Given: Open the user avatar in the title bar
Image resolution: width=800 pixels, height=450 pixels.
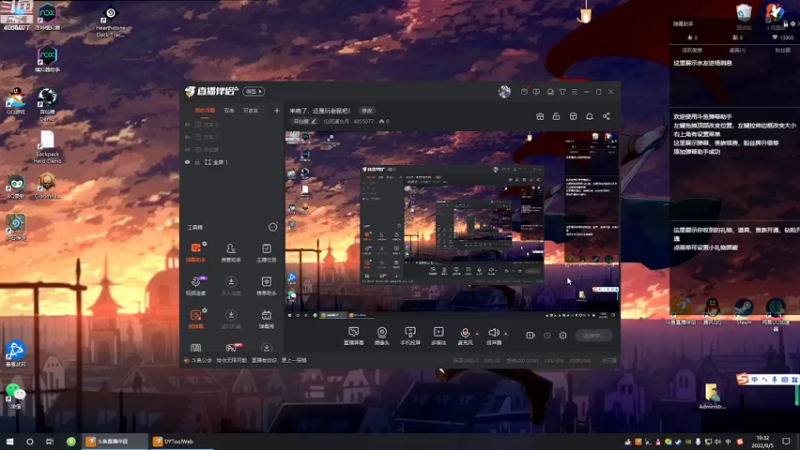Looking at the screenshot, I should tap(504, 91).
